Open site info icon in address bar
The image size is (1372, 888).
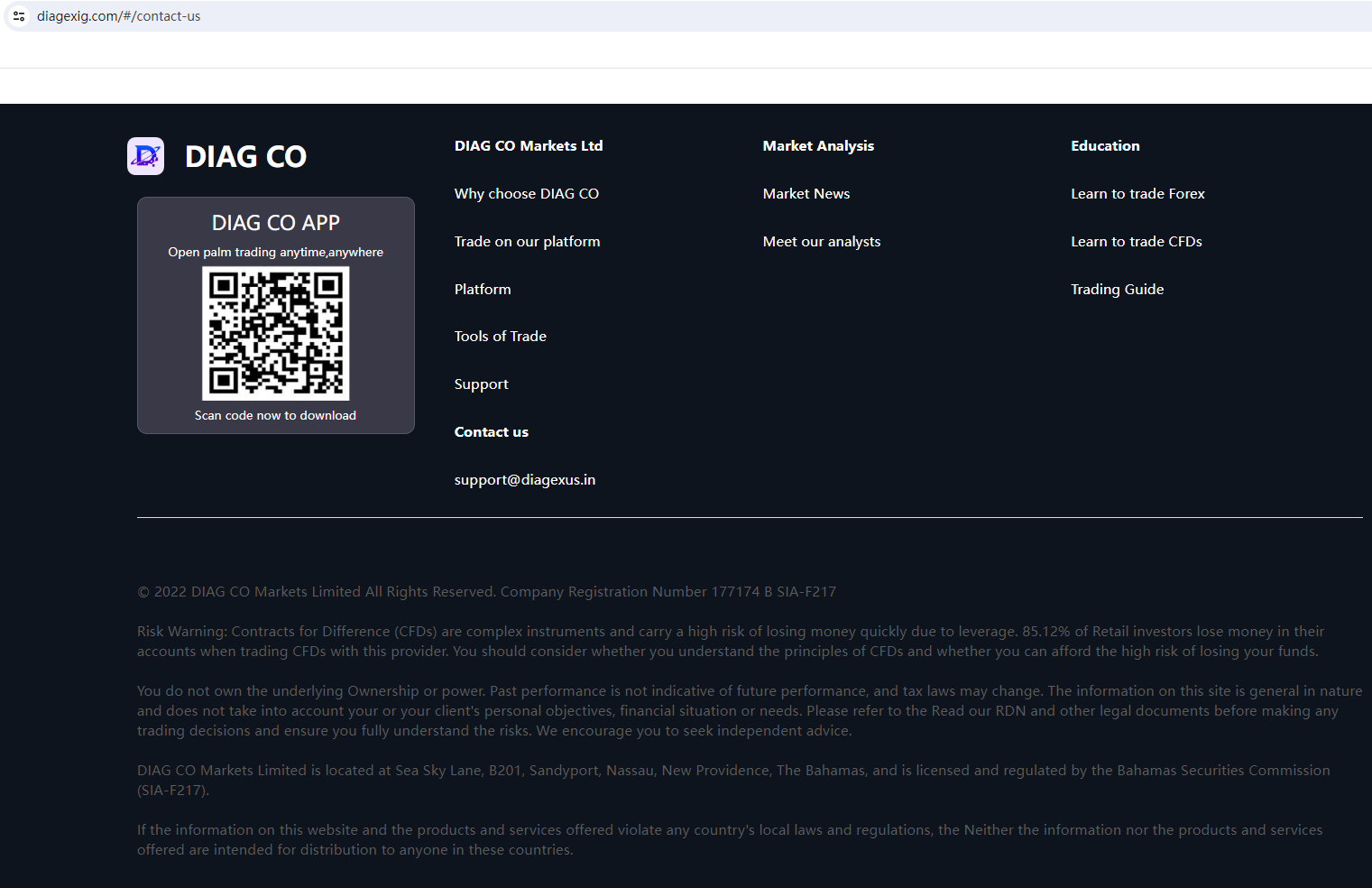[x=19, y=16]
